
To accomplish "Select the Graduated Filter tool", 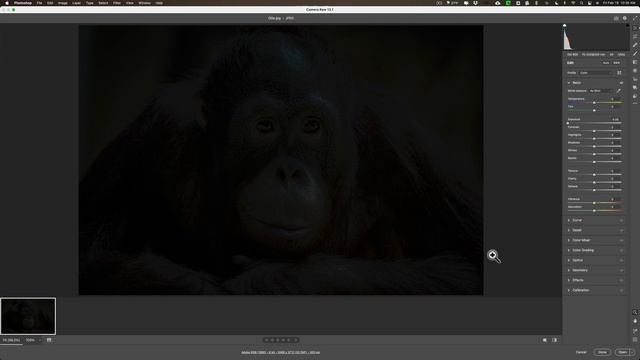I will coord(635,62).
